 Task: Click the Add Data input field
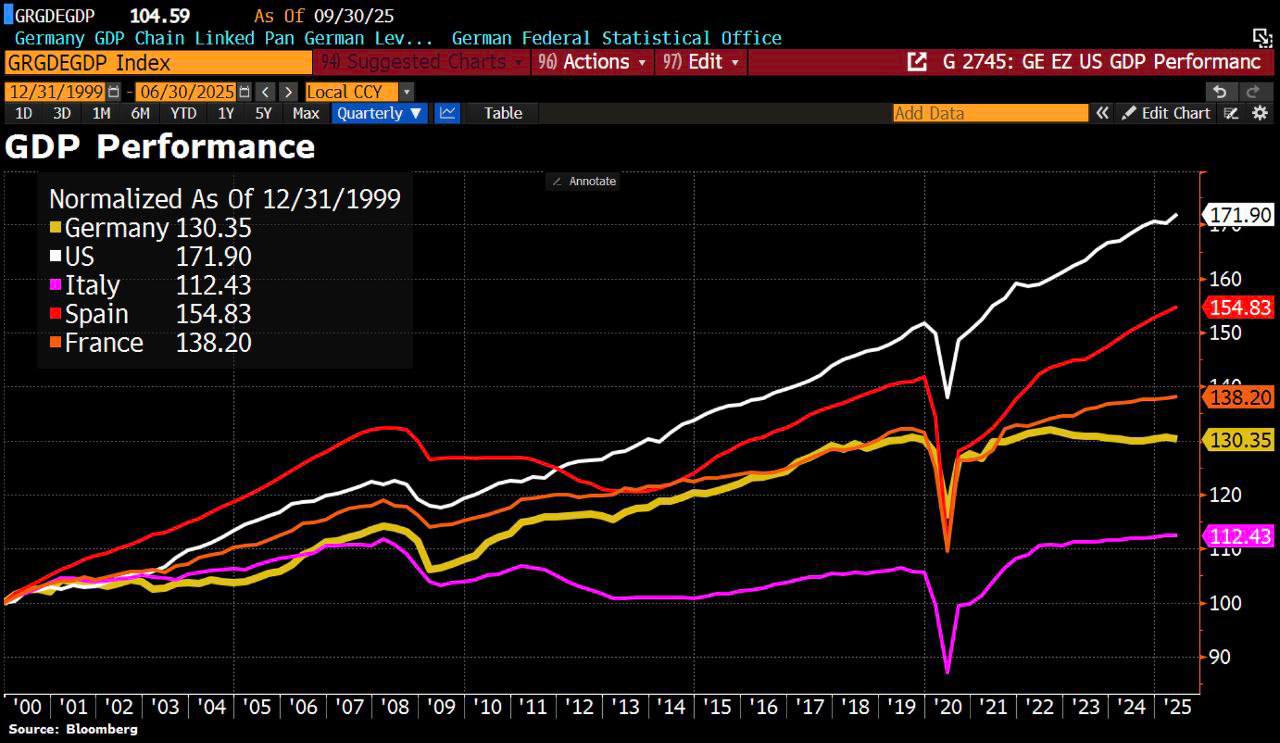click(990, 113)
